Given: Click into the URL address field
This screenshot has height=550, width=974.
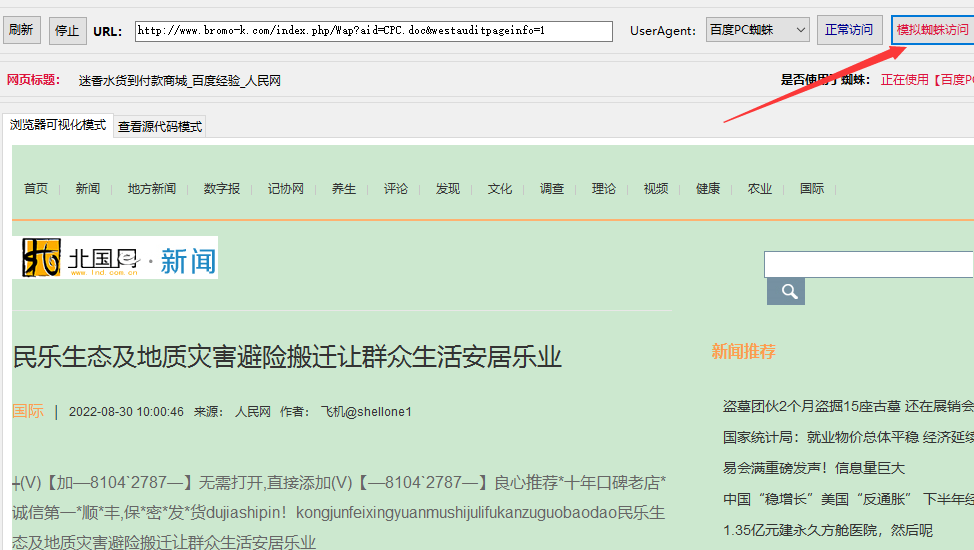Looking at the screenshot, I should 373,31.
